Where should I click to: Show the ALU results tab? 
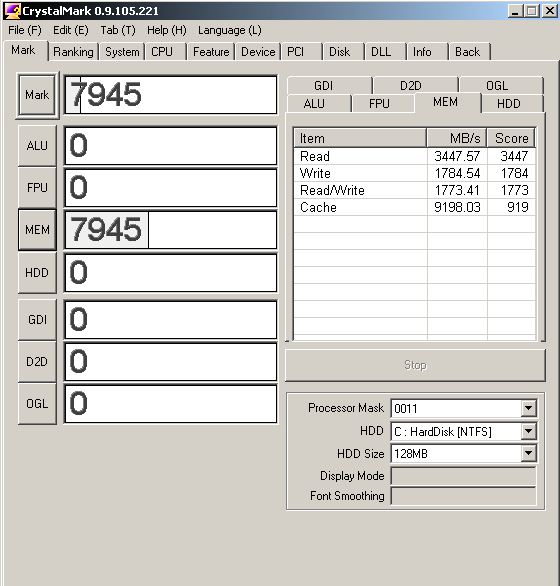tap(319, 104)
